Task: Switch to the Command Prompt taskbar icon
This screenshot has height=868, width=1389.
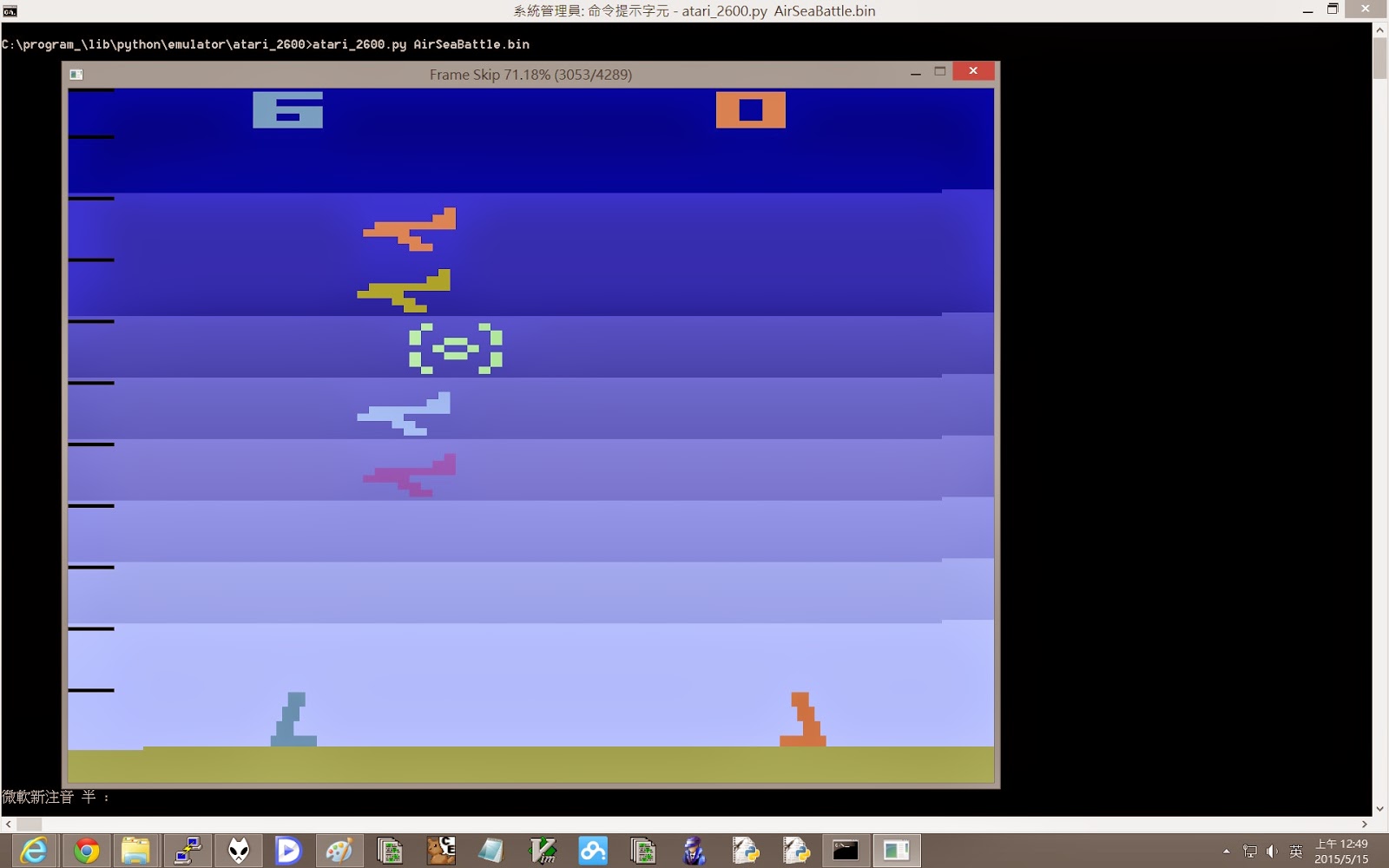Action: click(x=846, y=851)
